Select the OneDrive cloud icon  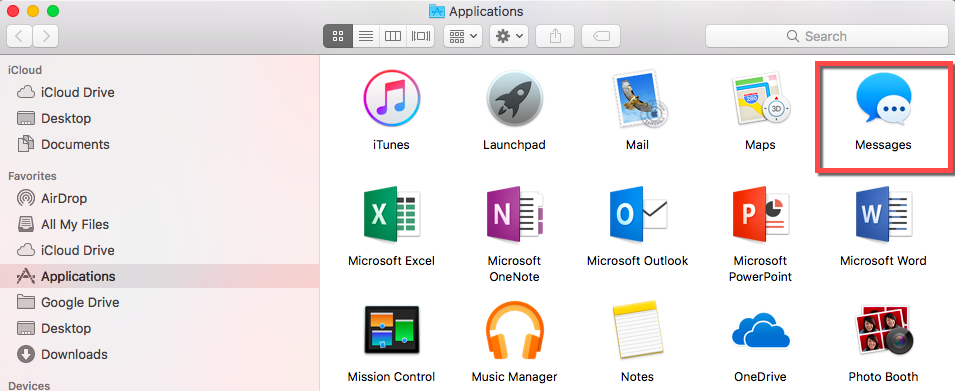point(760,332)
